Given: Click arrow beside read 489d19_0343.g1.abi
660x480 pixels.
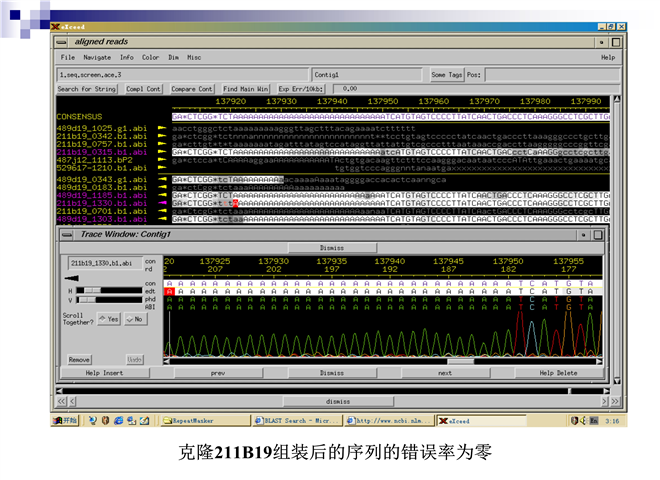Looking at the screenshot, I should click(164, 179).
